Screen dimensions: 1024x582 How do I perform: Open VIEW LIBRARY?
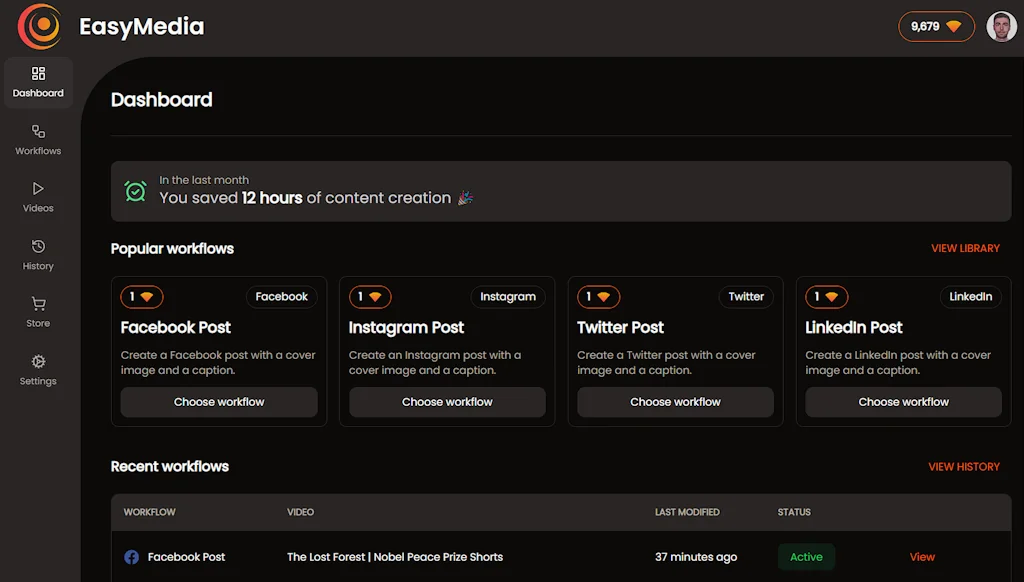click(966, 248)
